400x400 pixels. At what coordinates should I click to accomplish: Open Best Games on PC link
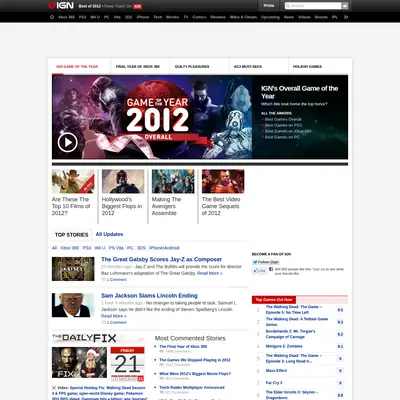coord(282,137)
